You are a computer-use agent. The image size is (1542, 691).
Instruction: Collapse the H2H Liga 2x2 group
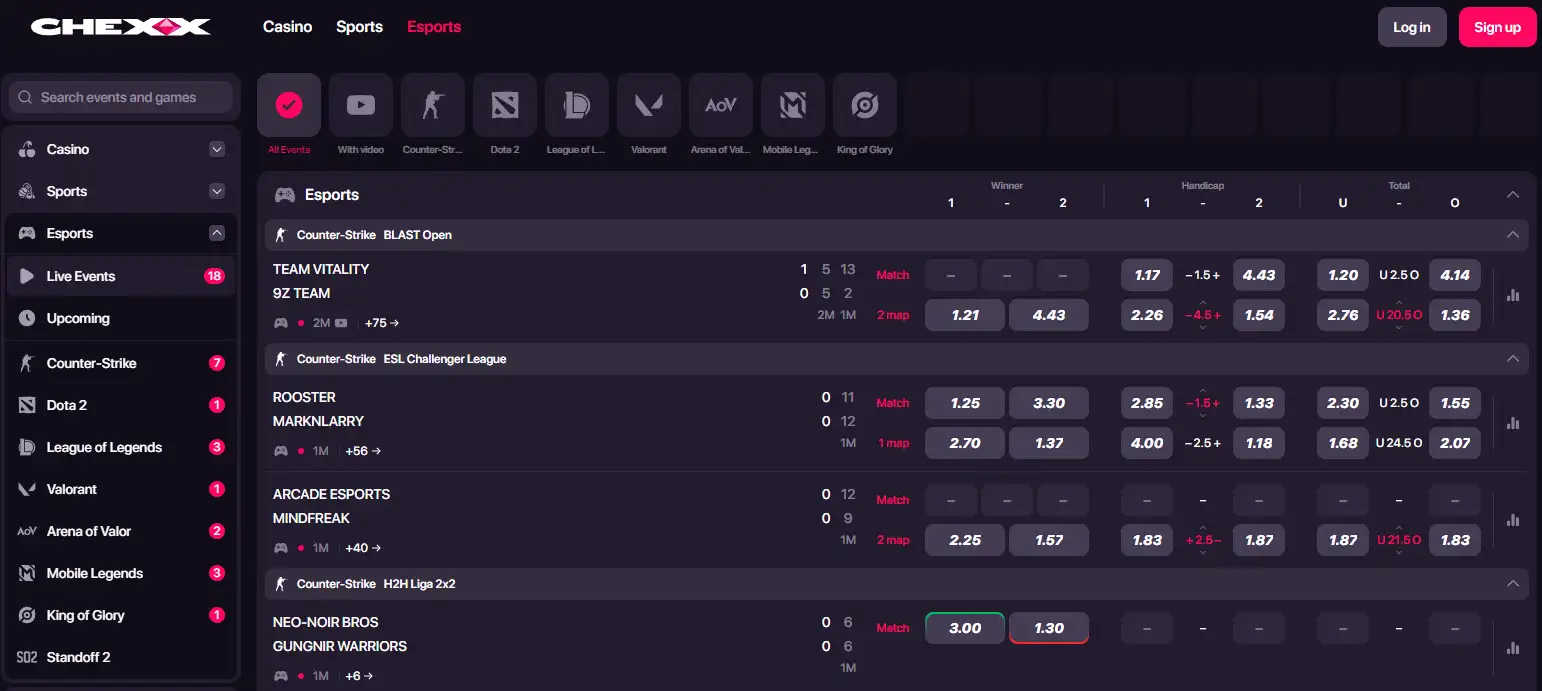pyautogui.click(x=1513, y=583)
